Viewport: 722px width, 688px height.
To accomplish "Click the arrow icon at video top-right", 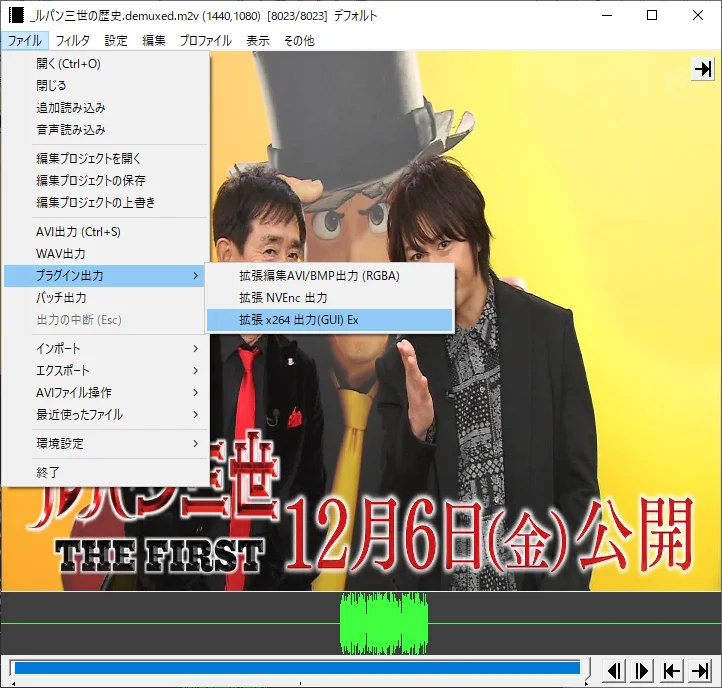I will pyautogui.click(x=703, y=68).
